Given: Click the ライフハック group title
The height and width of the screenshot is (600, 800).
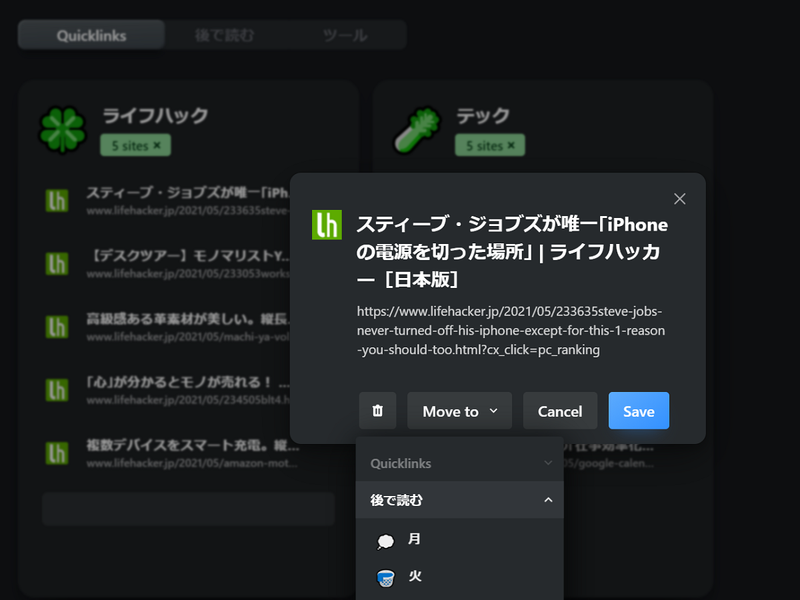Looking at the screenshot, I should [x=156, y=116].
